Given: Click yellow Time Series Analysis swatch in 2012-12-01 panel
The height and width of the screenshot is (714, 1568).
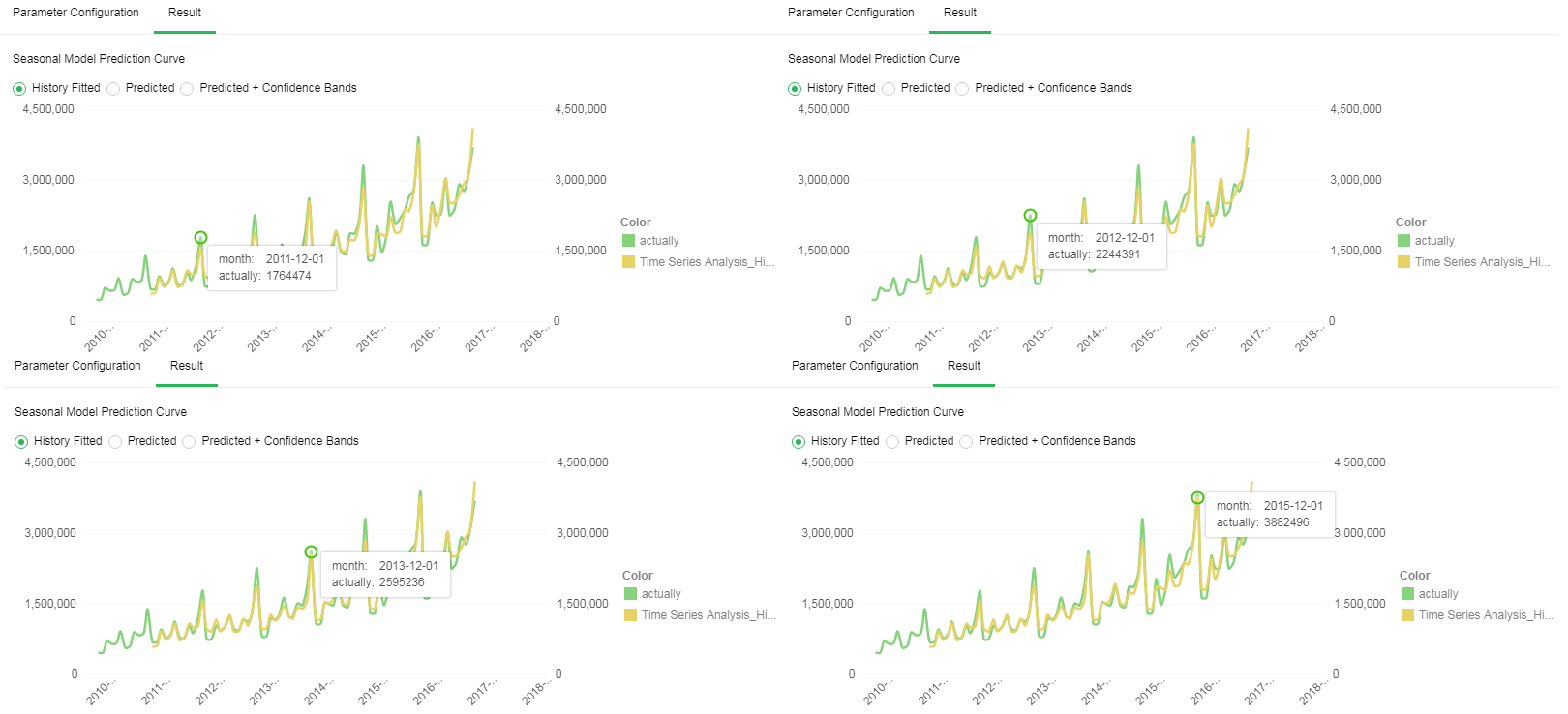Looking at the screenshot, I should 1403,262.
